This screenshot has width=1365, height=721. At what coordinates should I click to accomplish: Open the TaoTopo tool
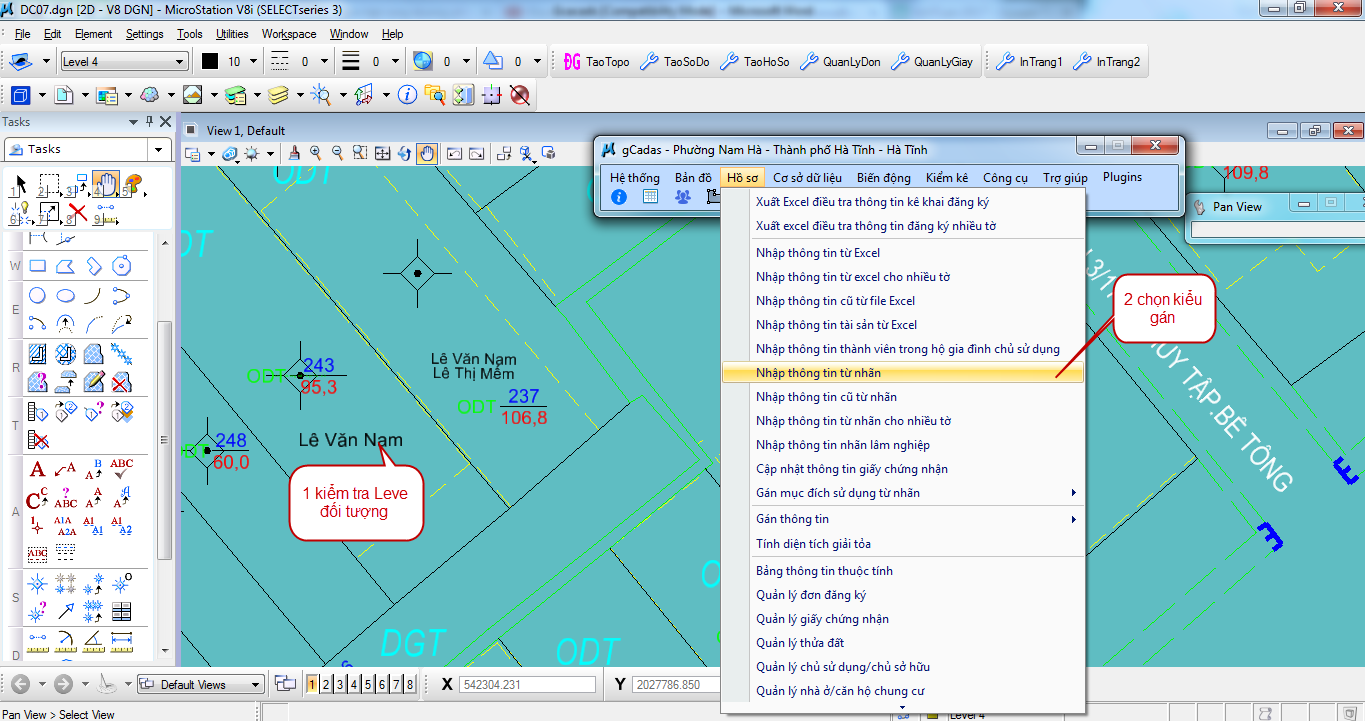597,62
